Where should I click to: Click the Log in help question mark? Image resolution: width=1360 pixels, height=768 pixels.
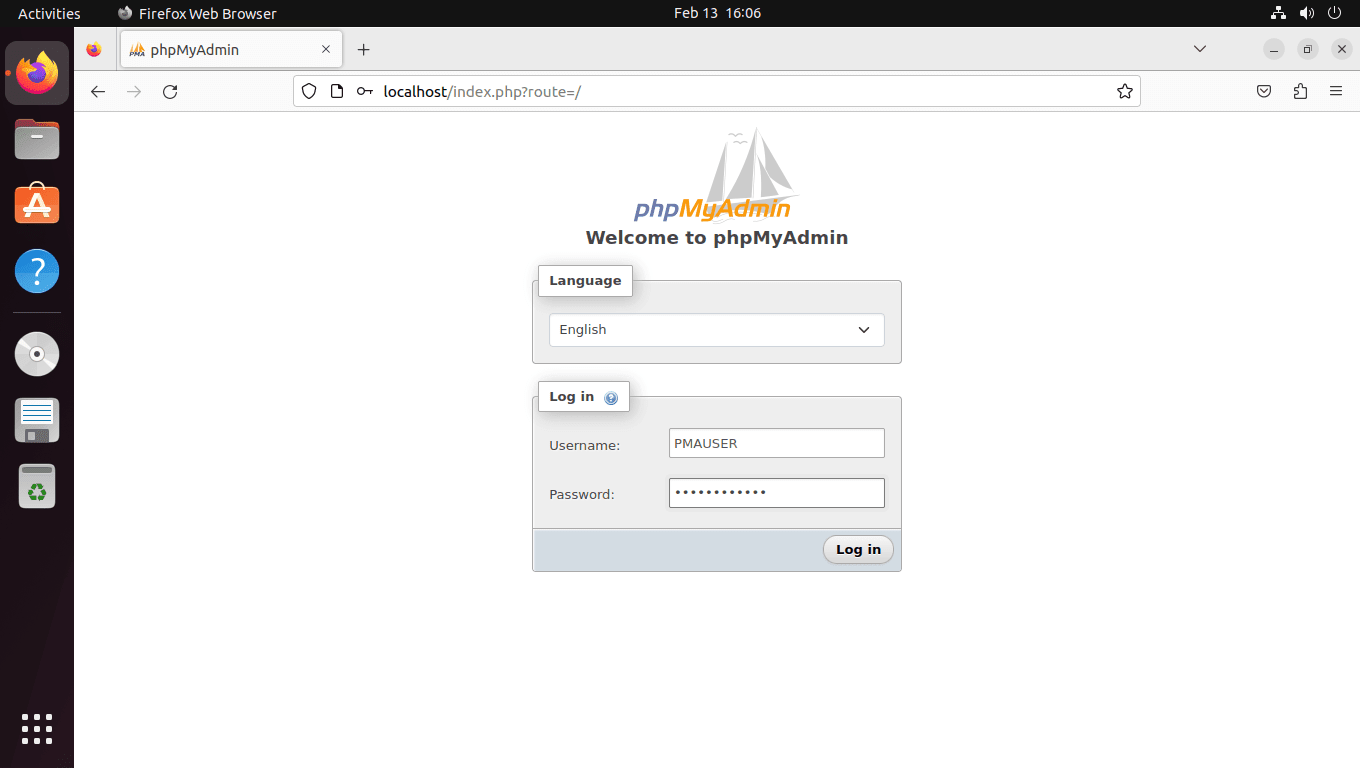[610, 397]
